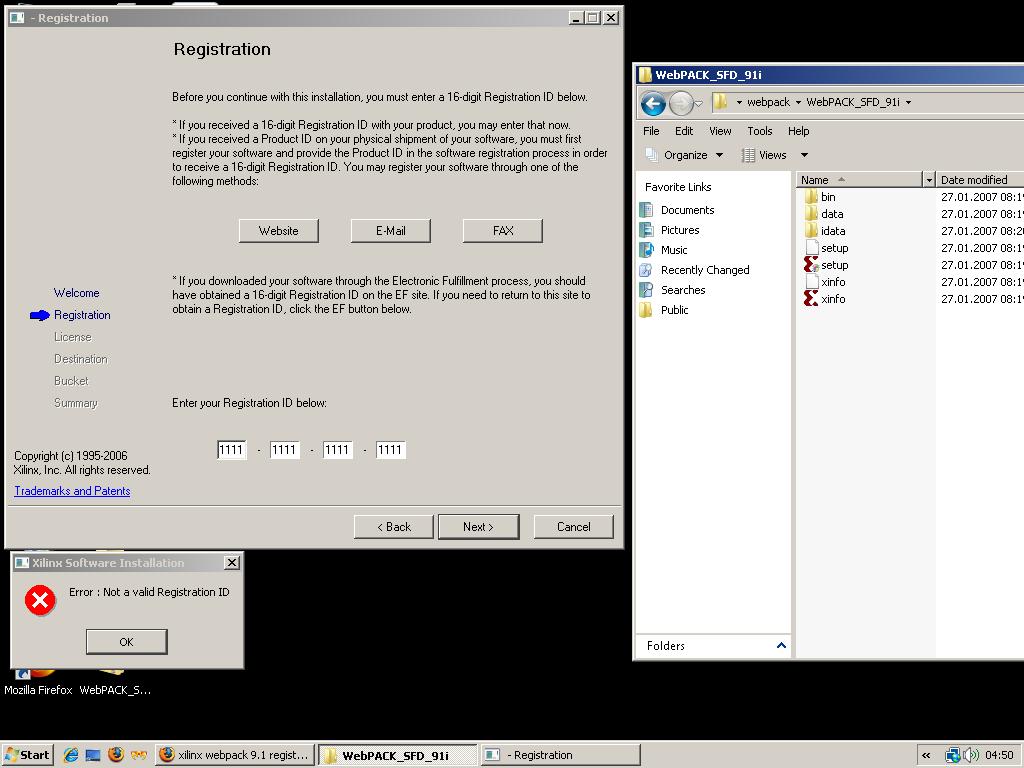Screen dimensions: 1024x768
Task: Open the data folder icon
Action: [811, 214]
